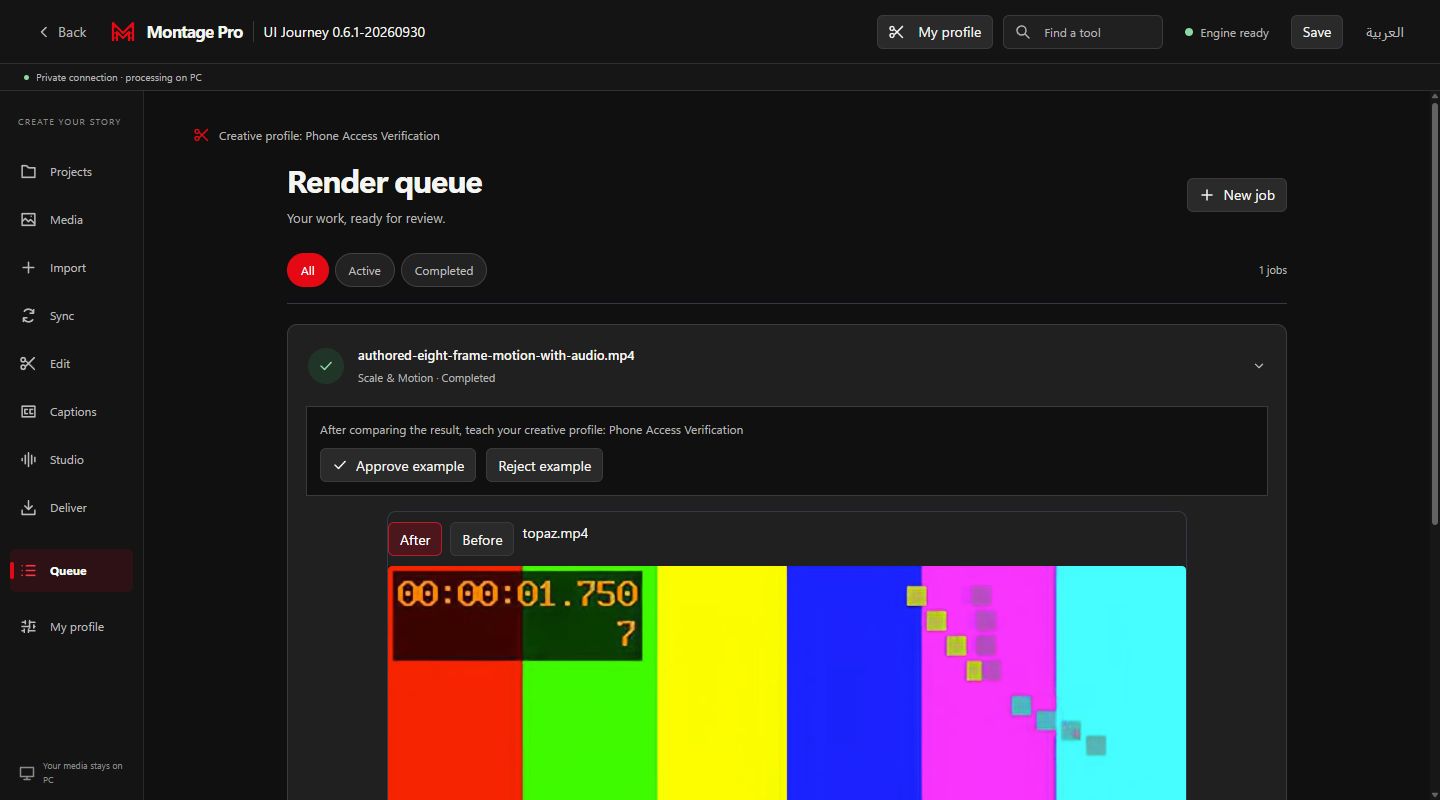Click the authored-eight-frame-motion-with-audio.mp4 file name
The height and width of the screenshot is (800, 1440).
pyautogui.click(x=496, y=355)
